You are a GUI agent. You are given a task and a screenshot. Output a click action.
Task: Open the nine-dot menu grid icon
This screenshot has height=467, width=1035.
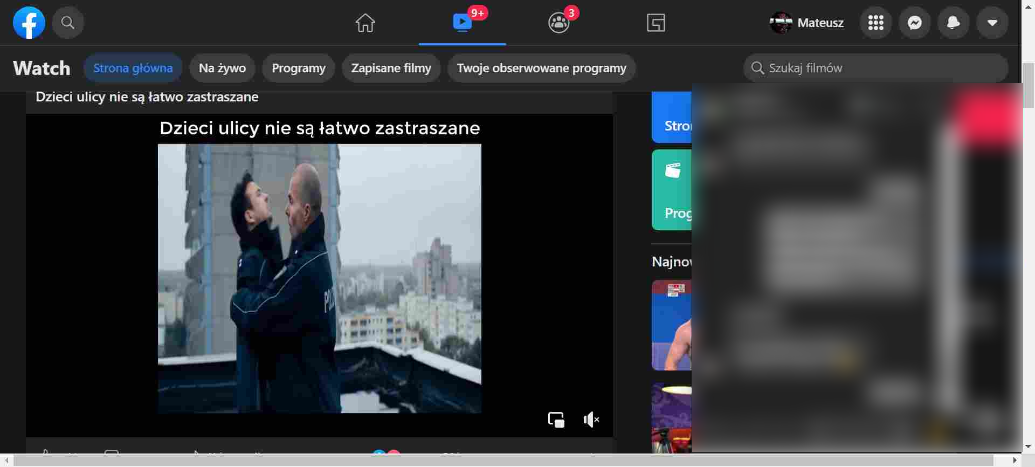[x=875, y=23]
